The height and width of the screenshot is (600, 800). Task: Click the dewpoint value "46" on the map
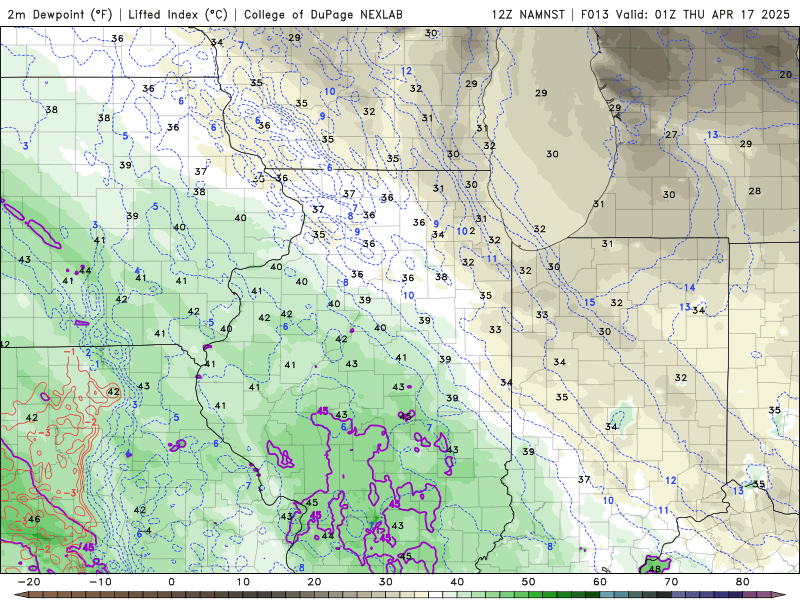coord(34,519)
